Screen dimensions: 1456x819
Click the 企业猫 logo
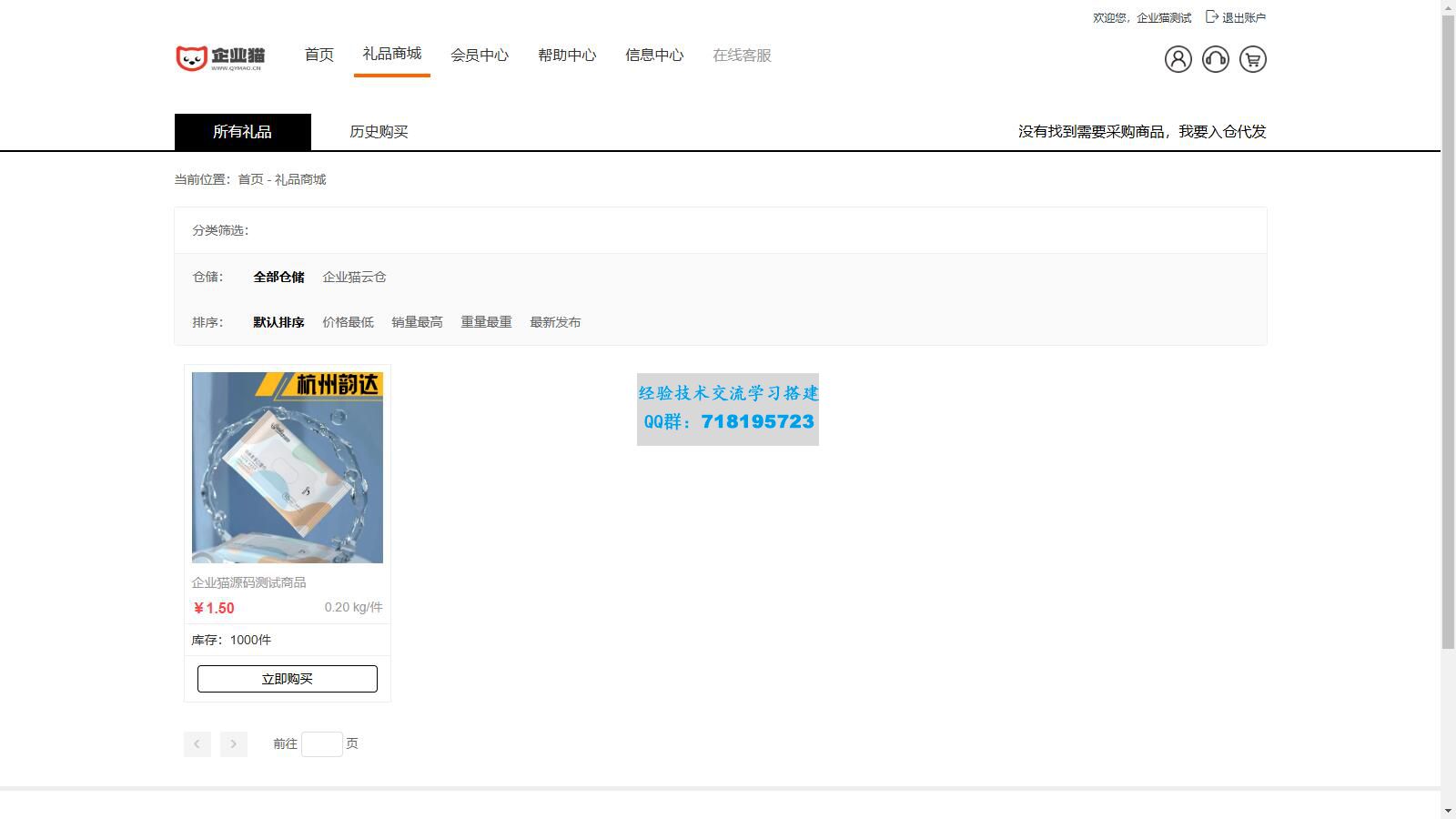tap(219, 58)
